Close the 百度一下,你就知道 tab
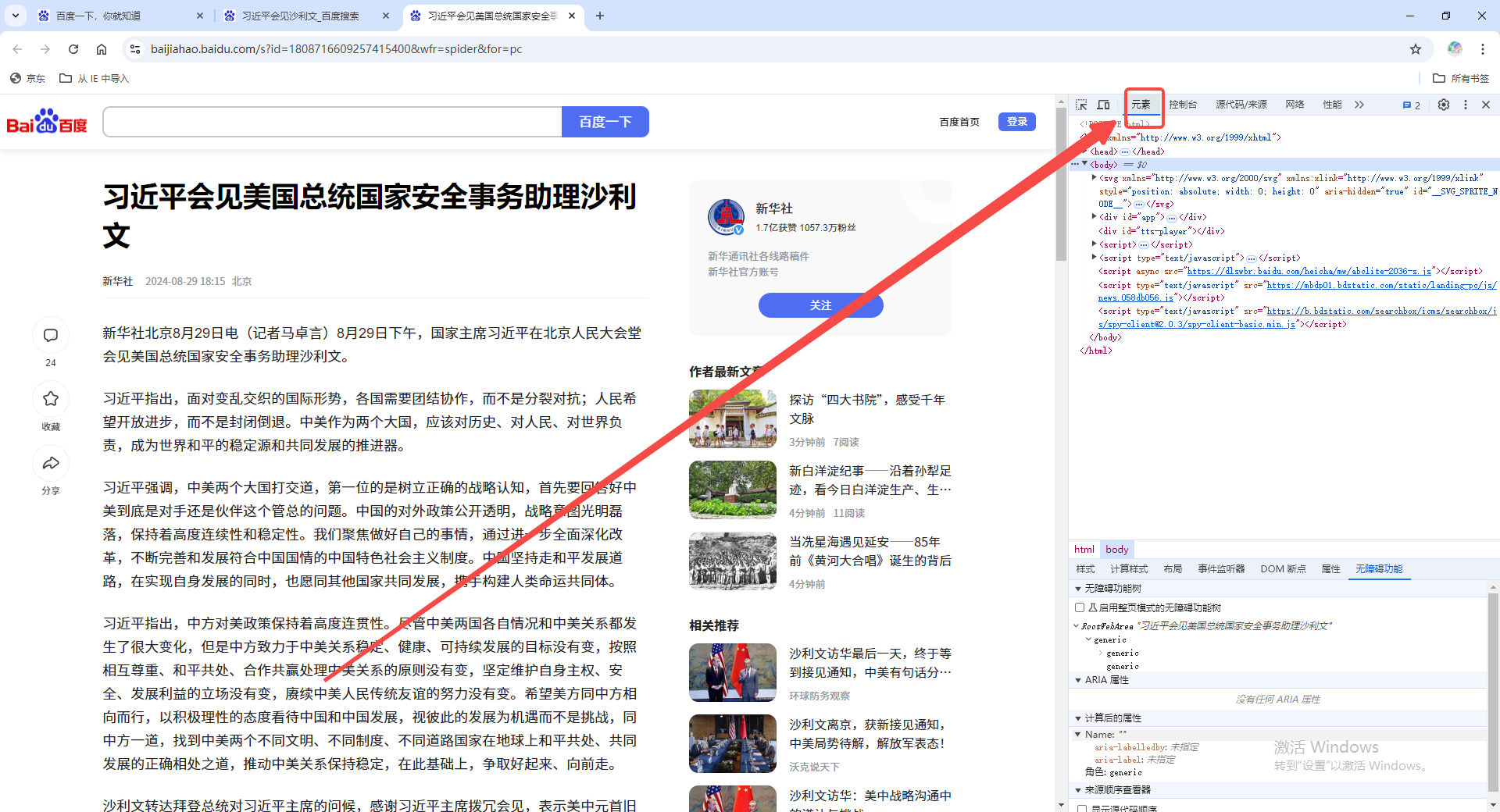Image resolution: width=1500 pixels, height=812 pixels. (x=200, y=16)
